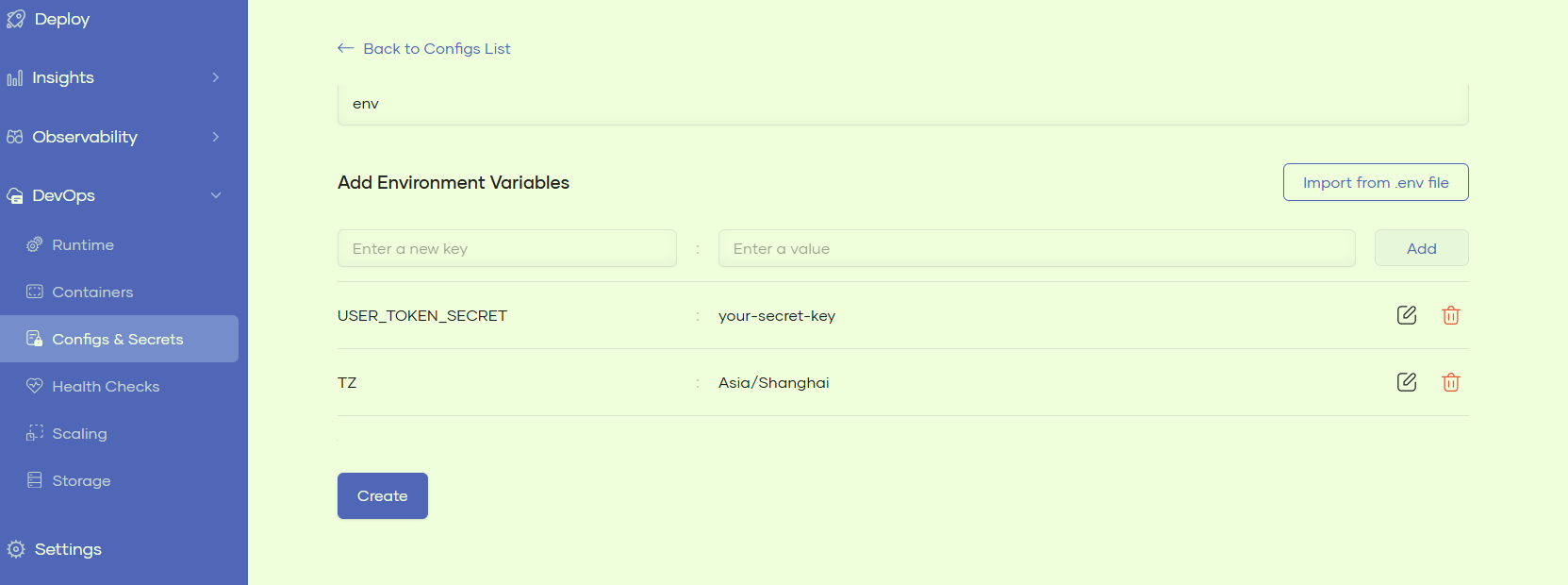The width and height of the screenshot is (1568, 585).
Task: Navigate to Scaling section
Action: (x=79, y=434)
